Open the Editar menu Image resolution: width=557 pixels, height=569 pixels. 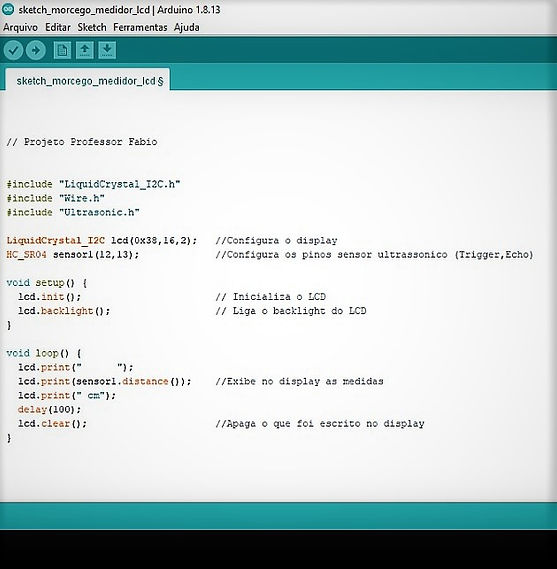coord(58,28)
